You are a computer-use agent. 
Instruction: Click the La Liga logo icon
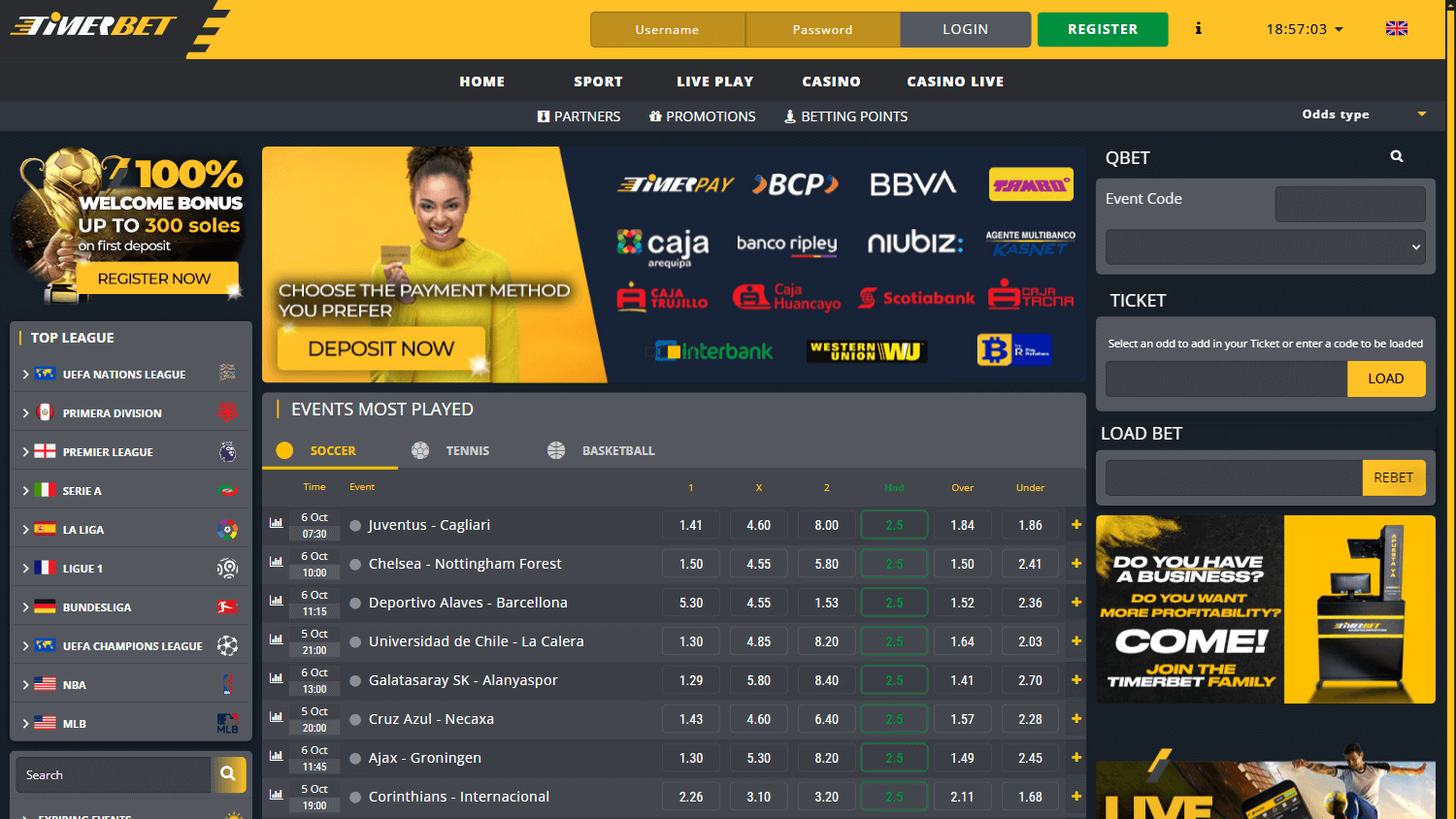point(227,529)
